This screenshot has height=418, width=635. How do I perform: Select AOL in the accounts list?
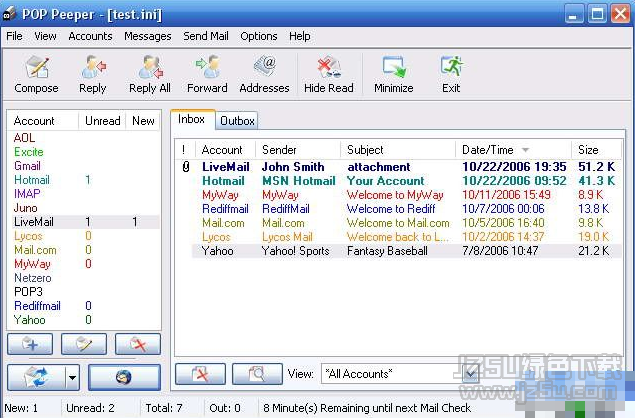[x=24, y=138]
